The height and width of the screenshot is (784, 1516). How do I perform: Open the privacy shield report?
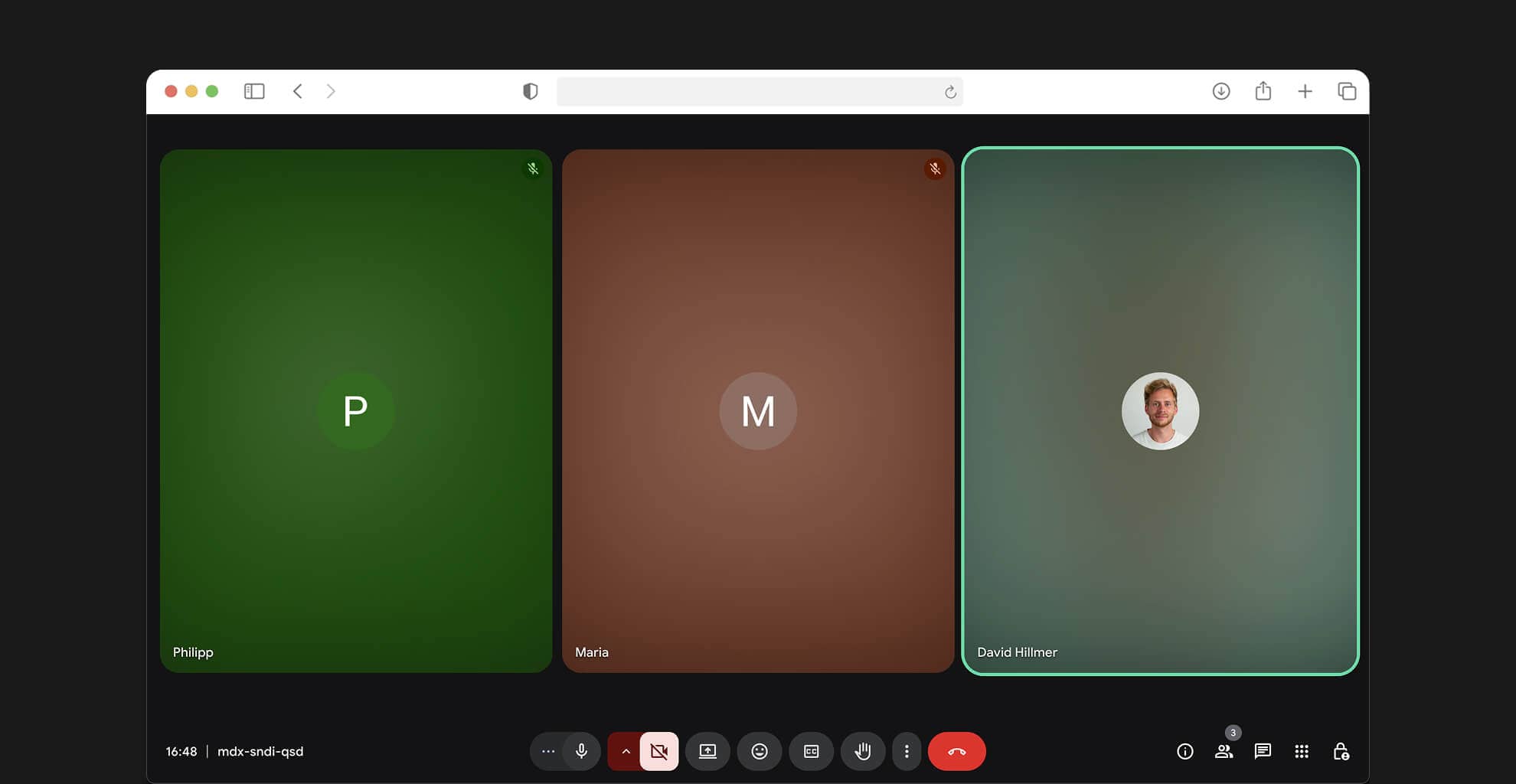click(530, 91)
